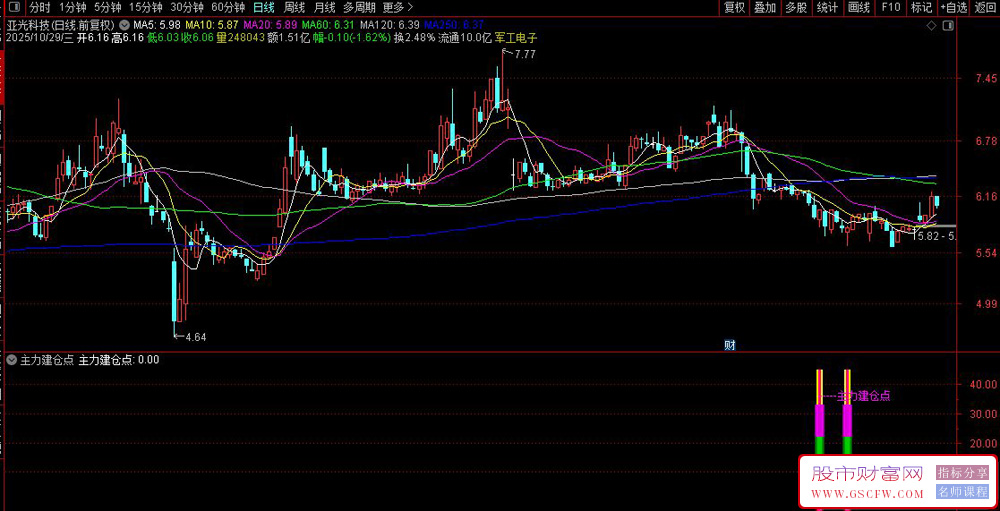The height and width of the screenshot is (511, 1000).
Task: Click the 主力建仓点 magenta signal label
Action: [863, 396]
